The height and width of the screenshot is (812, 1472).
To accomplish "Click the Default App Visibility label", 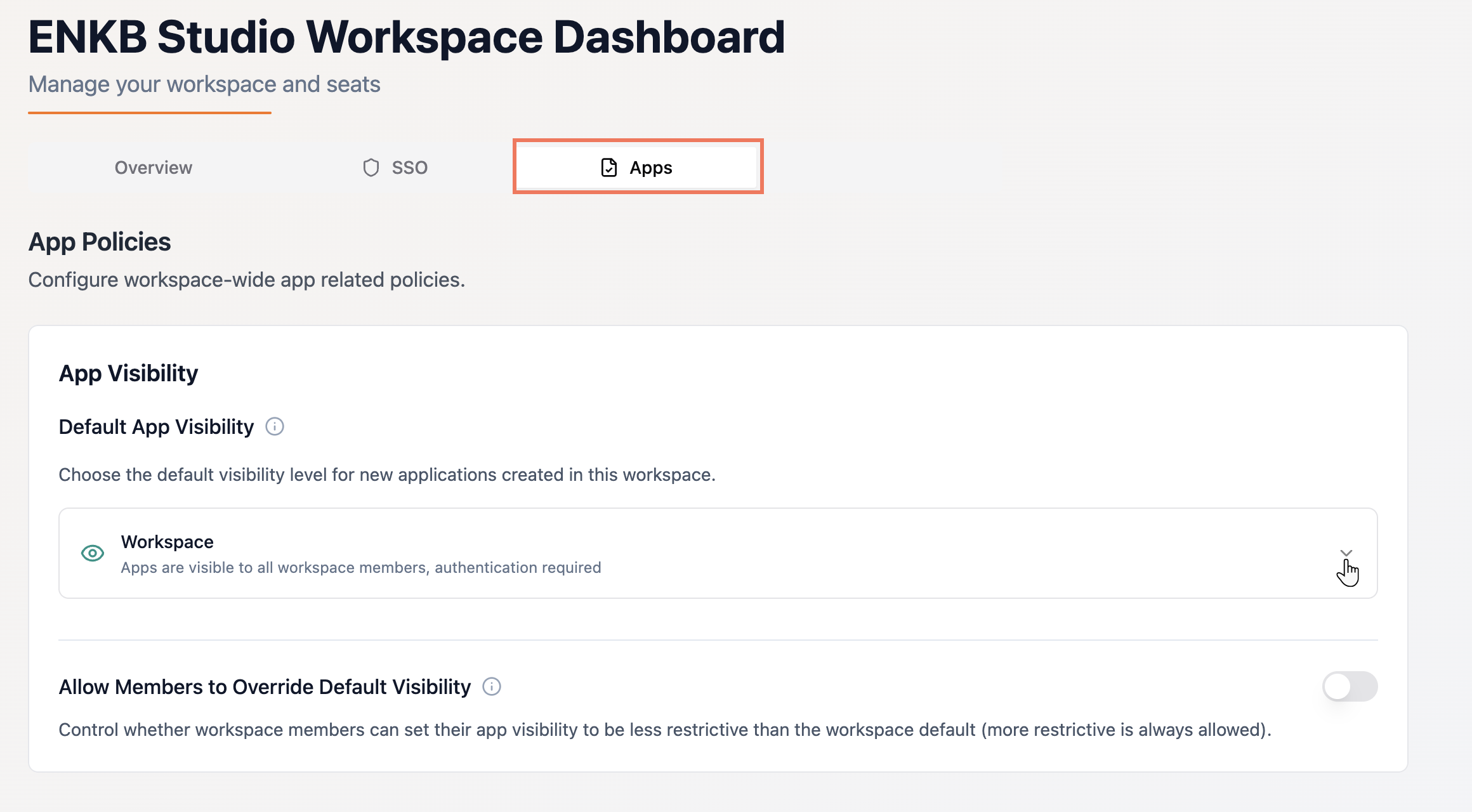I will coord(156,427).
